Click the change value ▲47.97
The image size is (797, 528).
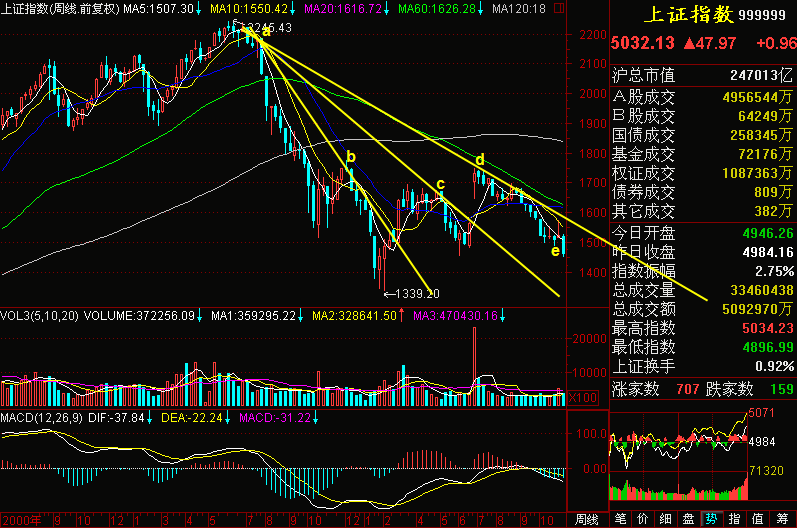tap(710, 43)
